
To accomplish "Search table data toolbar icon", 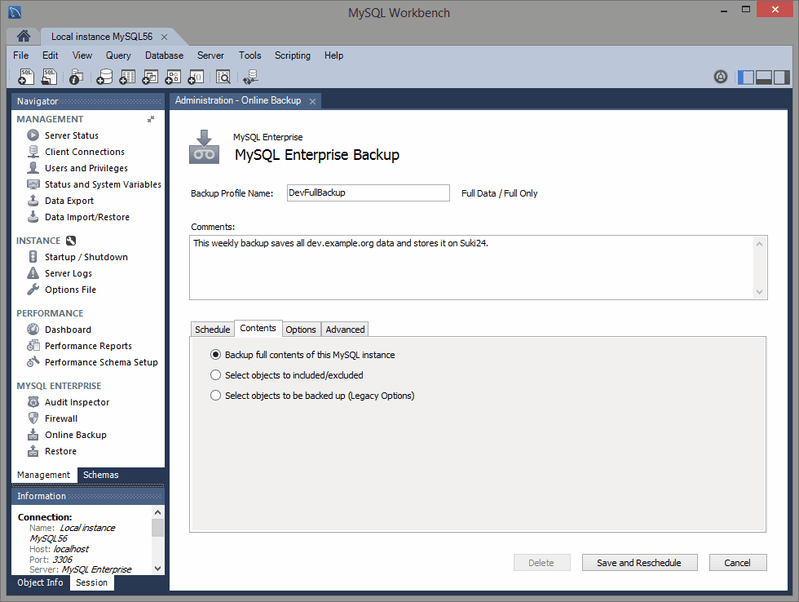I will click(x=223, y=76).
